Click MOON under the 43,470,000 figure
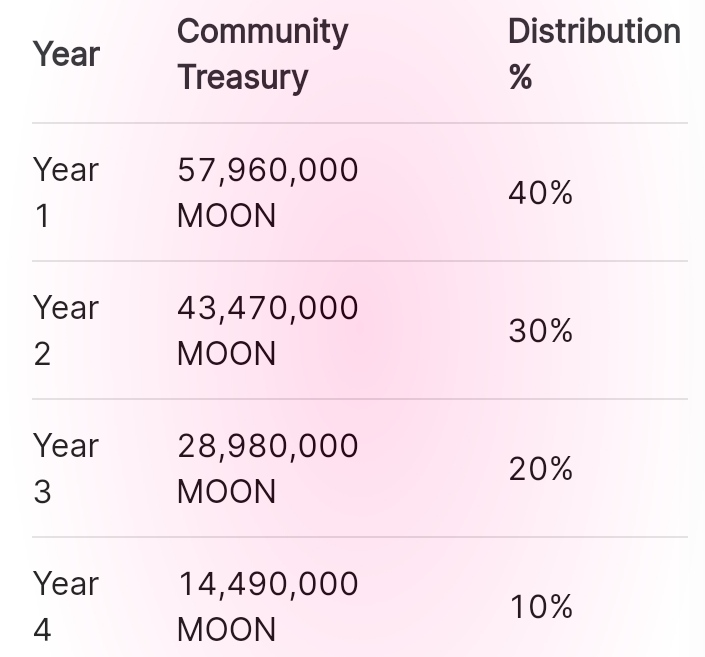Image resolution: width=705 pixels, height=657 pixels. pos(226,354)
